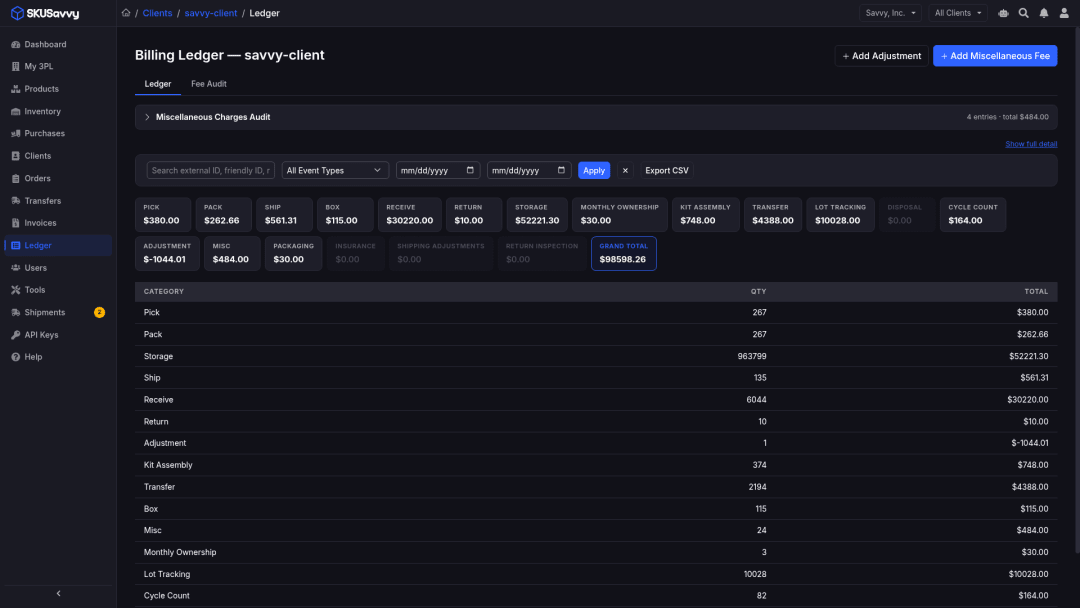Open Shipments in the sidebar
The image size is (1080, 608).
[58, 313]
